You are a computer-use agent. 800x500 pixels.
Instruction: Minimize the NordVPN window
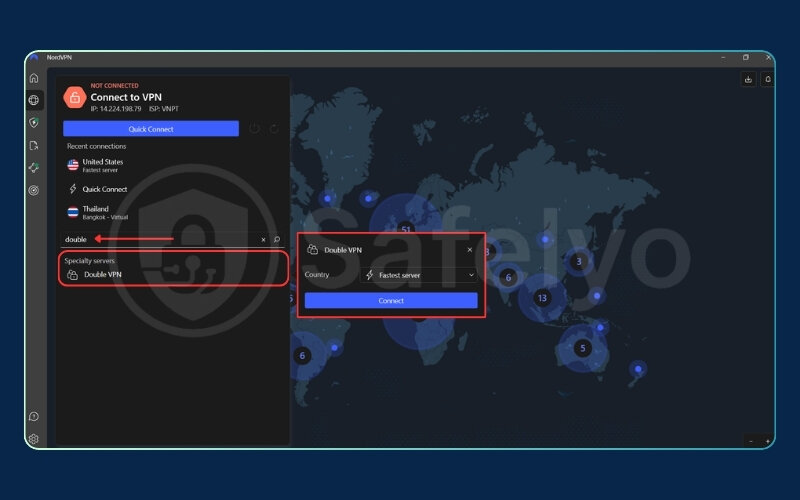click(x=723, y=58)
